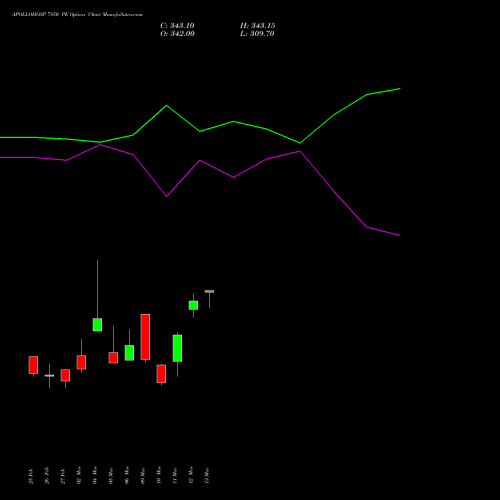Click the 12 Mar date label

tap(191, 475)
